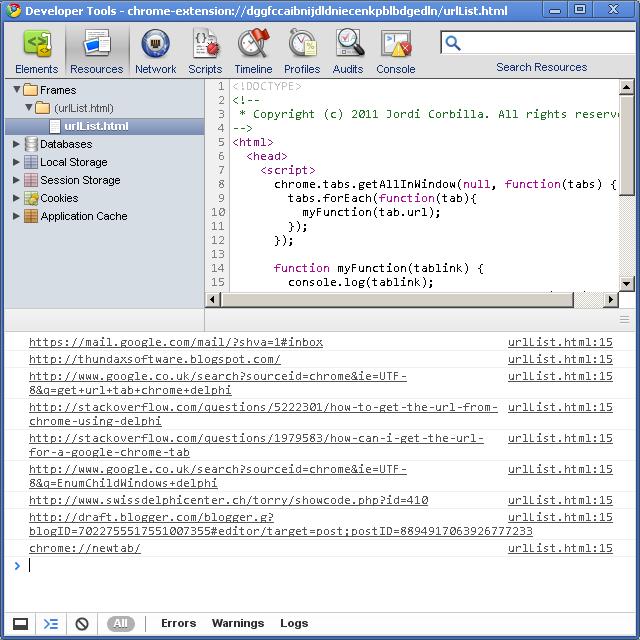Open the Timeline panel icon
The height and width of the screenshot is (640, 640).
point(253,43)
